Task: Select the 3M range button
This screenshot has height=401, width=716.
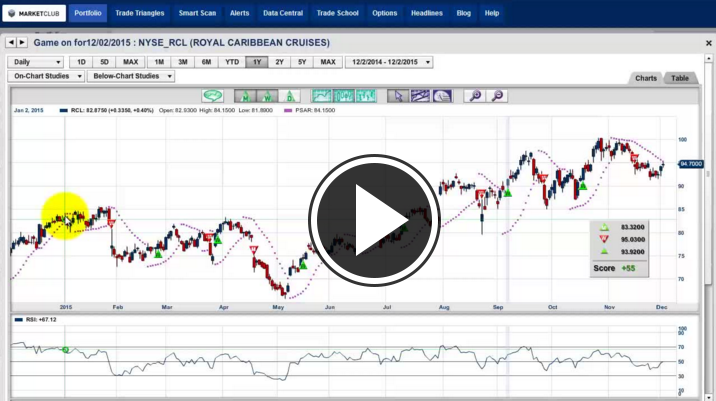Action: [183, 62]
